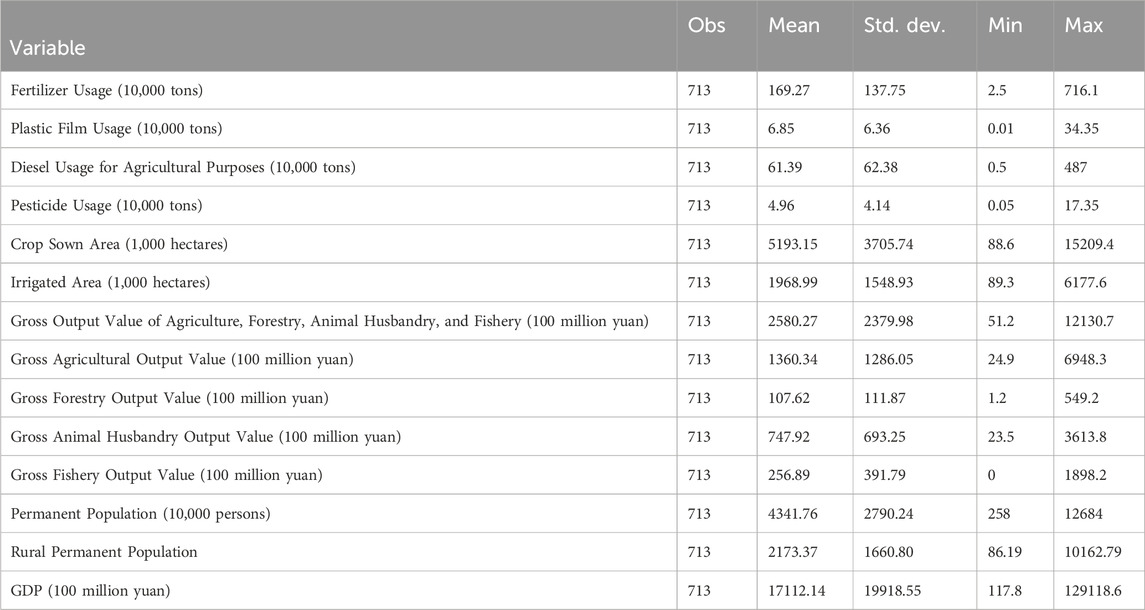Select the max value 15209.4
1145x610 pixels.
1089,244
